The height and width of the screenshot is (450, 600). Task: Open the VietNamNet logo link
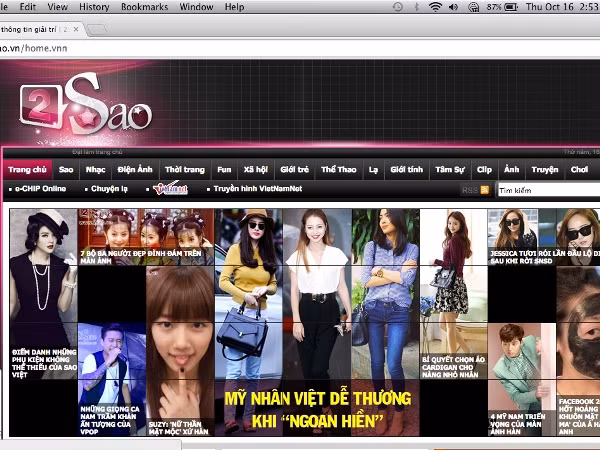point(171,188)
